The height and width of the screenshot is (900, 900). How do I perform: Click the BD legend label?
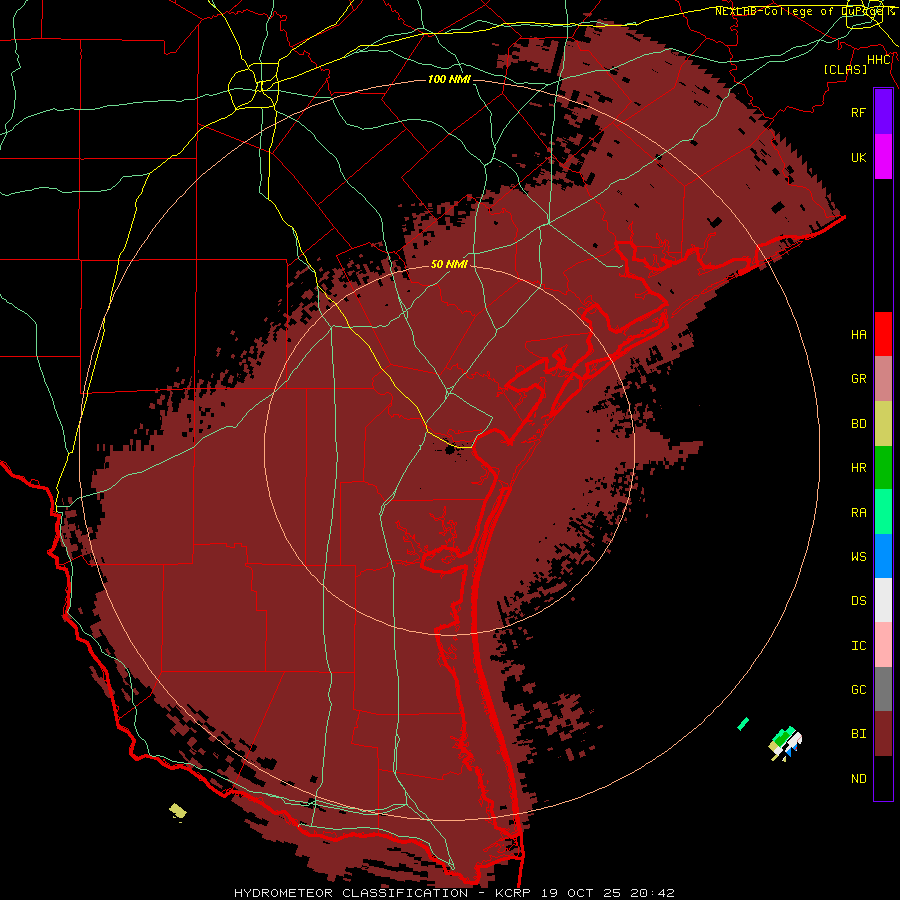(x=858, y=424)
